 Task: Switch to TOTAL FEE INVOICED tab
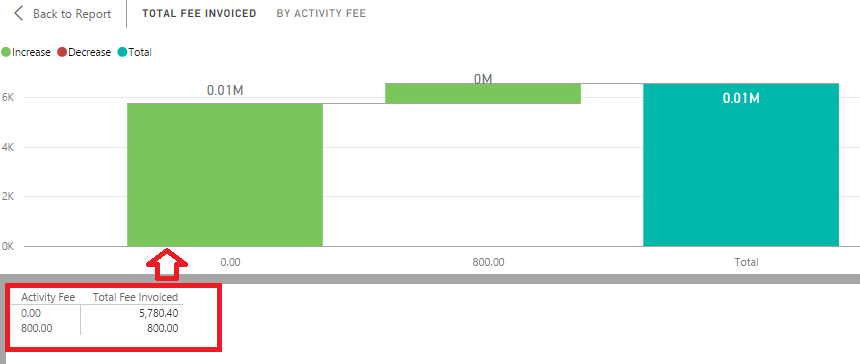point(199,14)
